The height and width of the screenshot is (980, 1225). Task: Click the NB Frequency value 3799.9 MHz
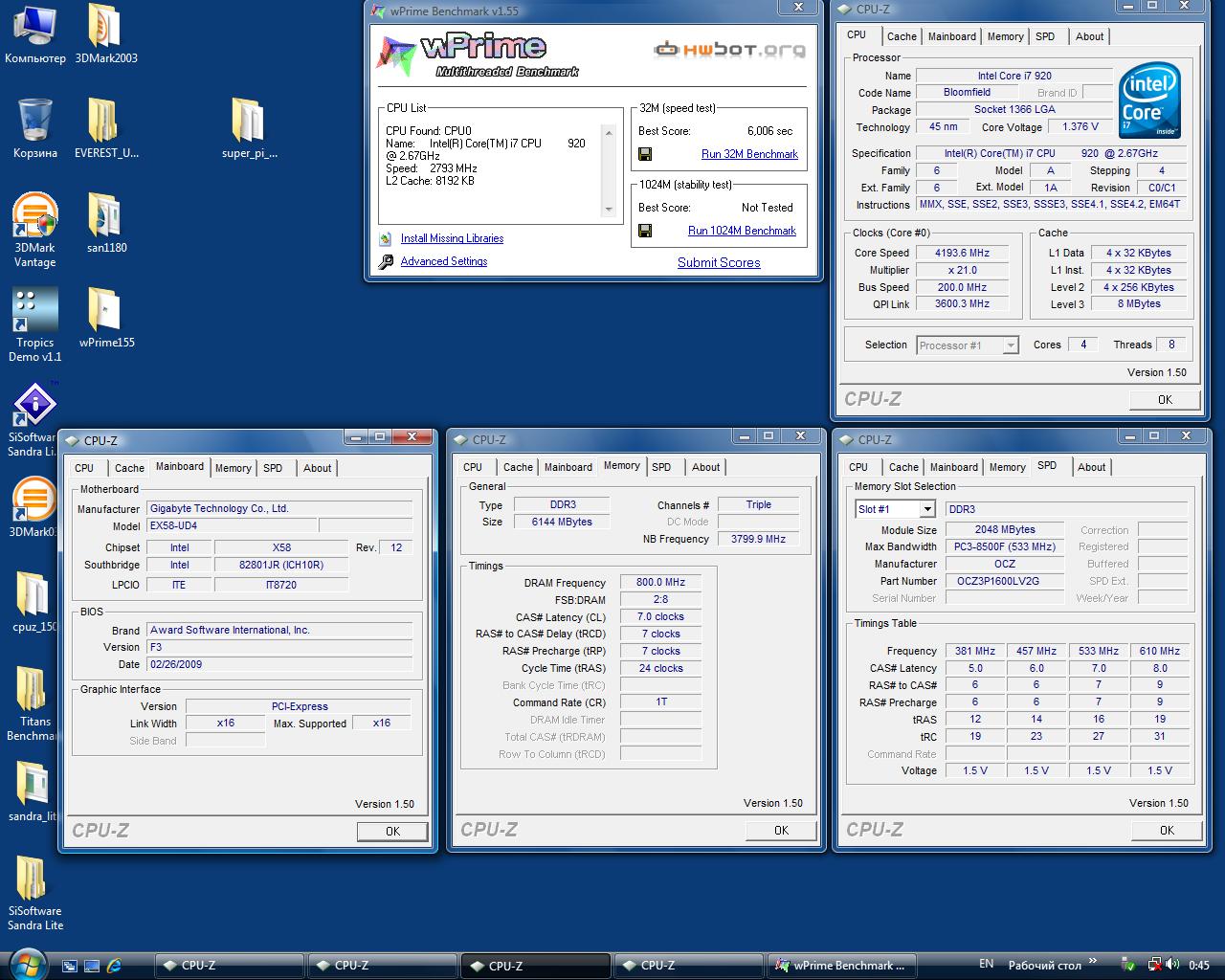pos(758,539)
